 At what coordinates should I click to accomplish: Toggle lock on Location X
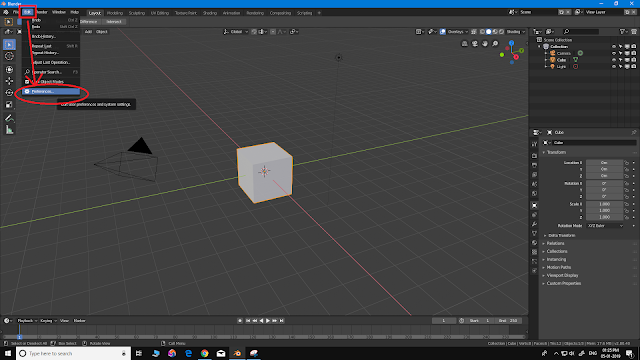tap(627, 162)
